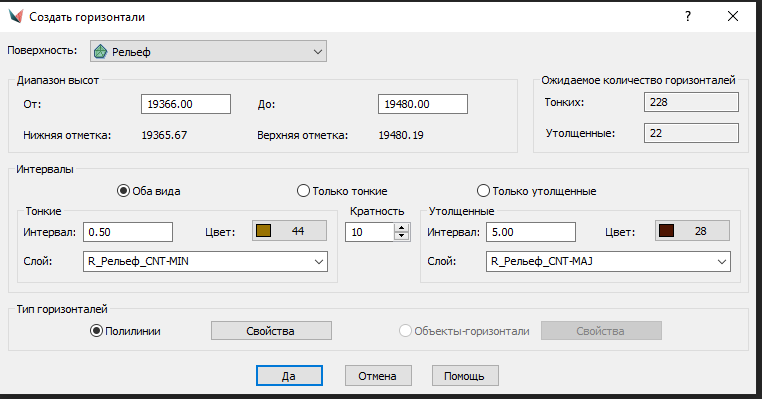The width and height of the screenshot is (762, 399).
Task: Click the Отмена button
Action: coord(378,376)
